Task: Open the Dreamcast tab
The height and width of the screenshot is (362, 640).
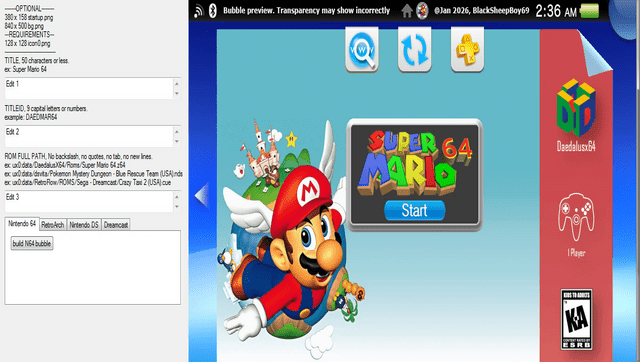Action: pyautogui.click(x=116, y=225)
